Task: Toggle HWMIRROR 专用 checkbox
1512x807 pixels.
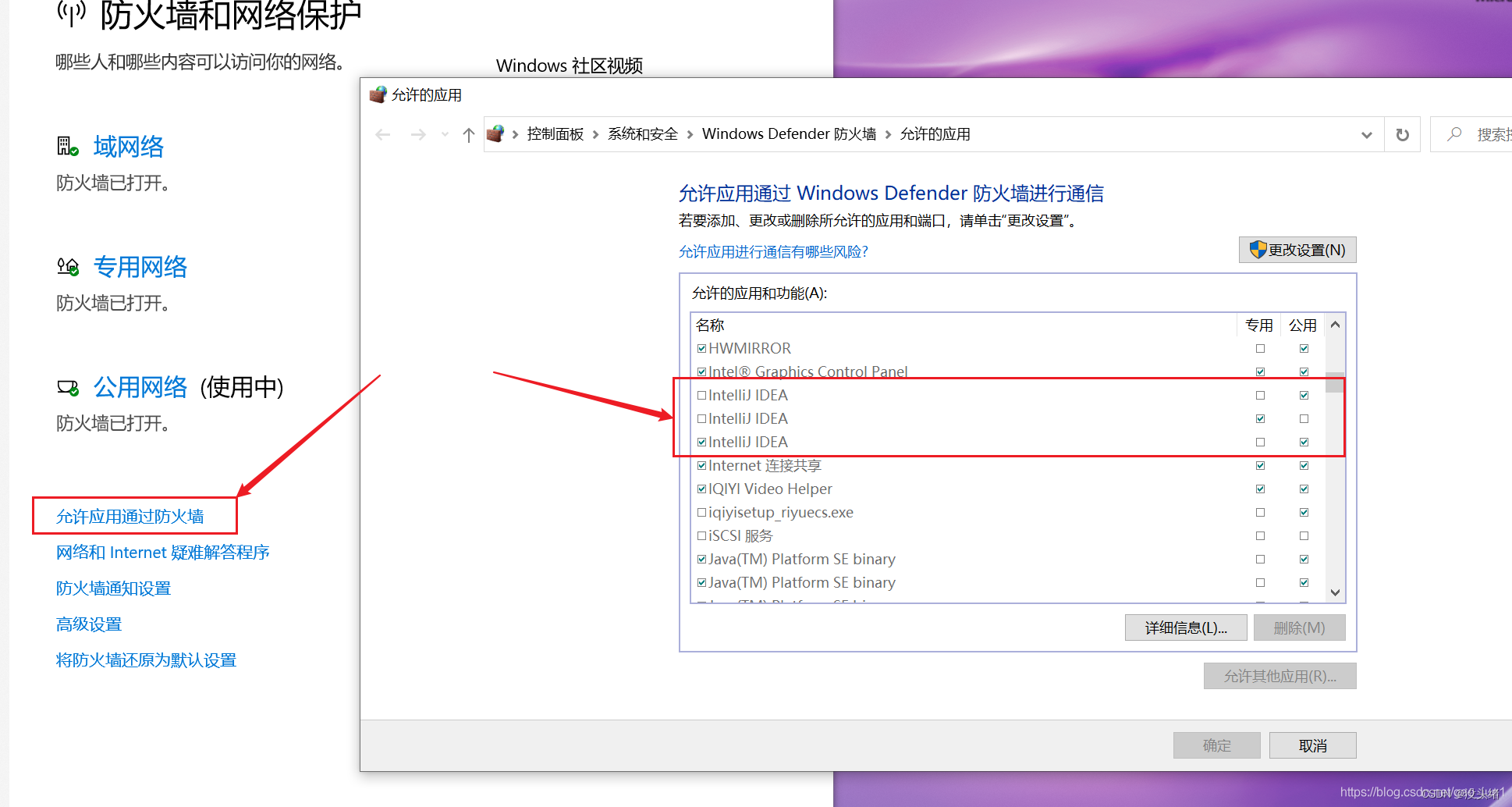Action: [x=1260, y=348]
